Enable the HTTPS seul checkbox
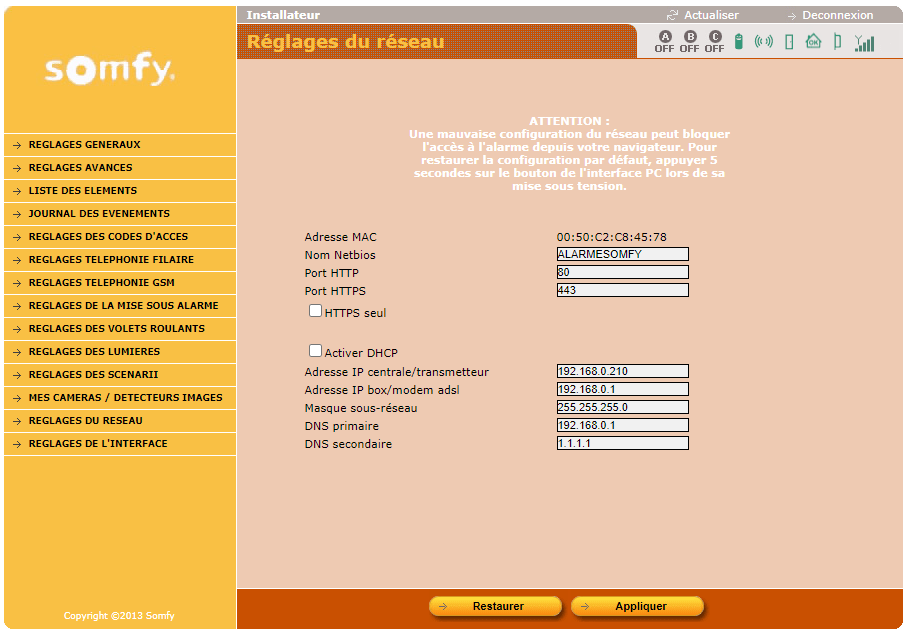The width and height of the screenshot is (910, 638). coord(315,311)
